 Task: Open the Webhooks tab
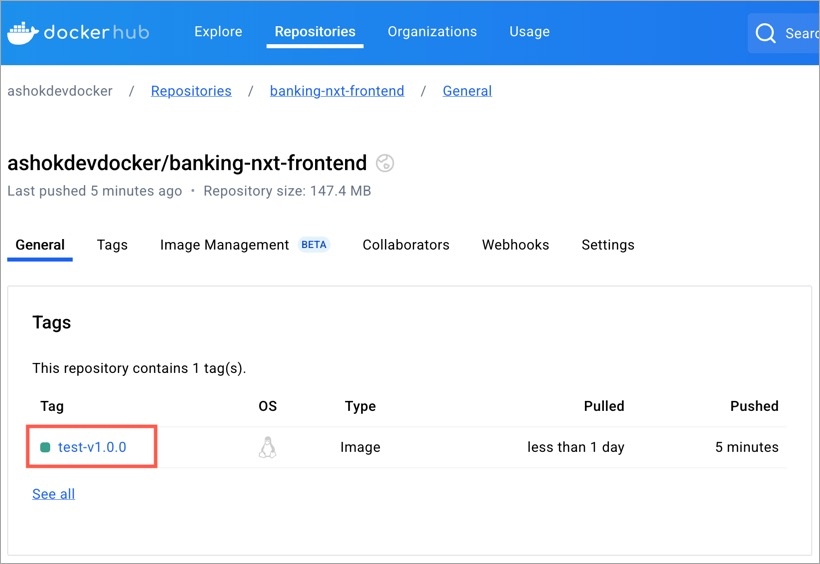pos(515,245)
